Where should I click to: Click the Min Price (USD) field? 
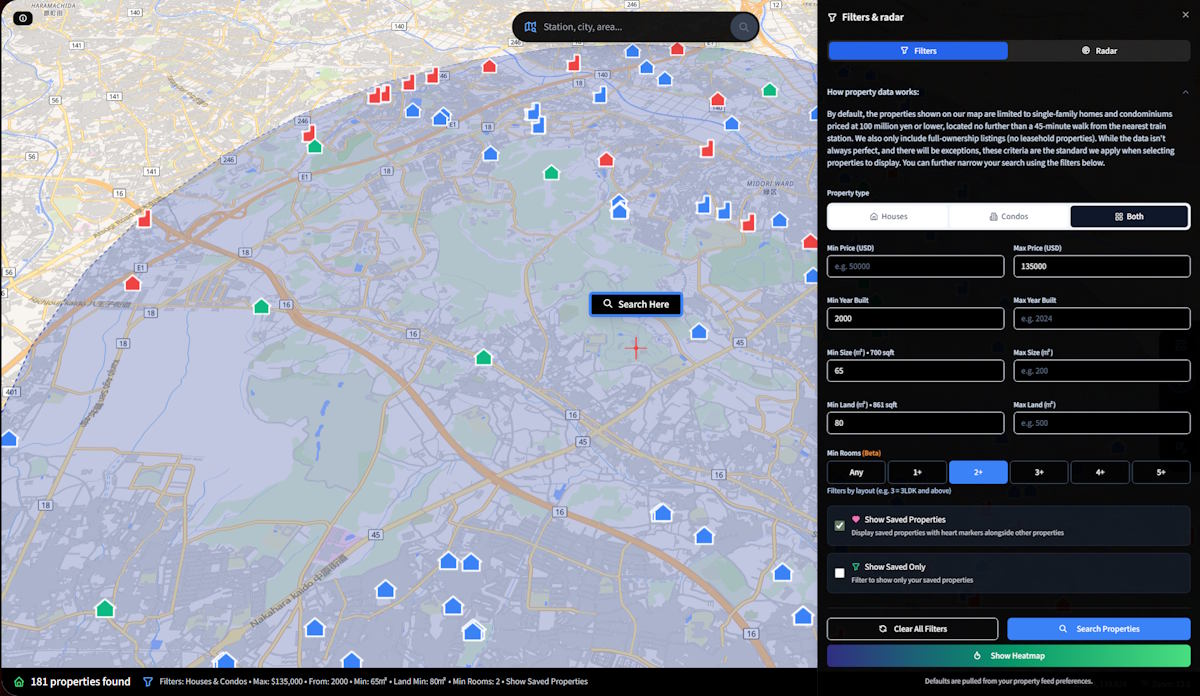click(915, 266)
